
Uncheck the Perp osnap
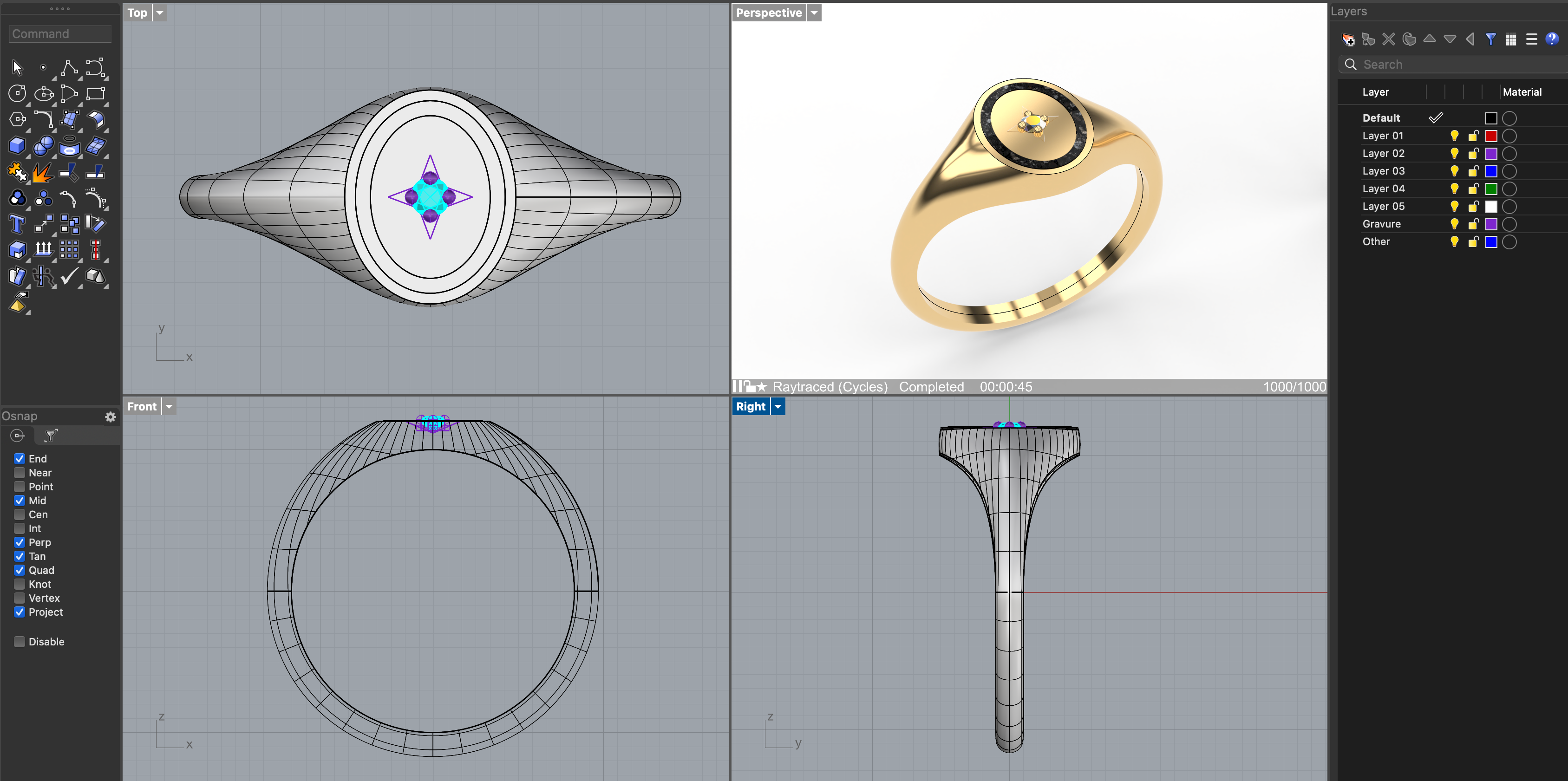pyautogui.click(x=20, y=542)
